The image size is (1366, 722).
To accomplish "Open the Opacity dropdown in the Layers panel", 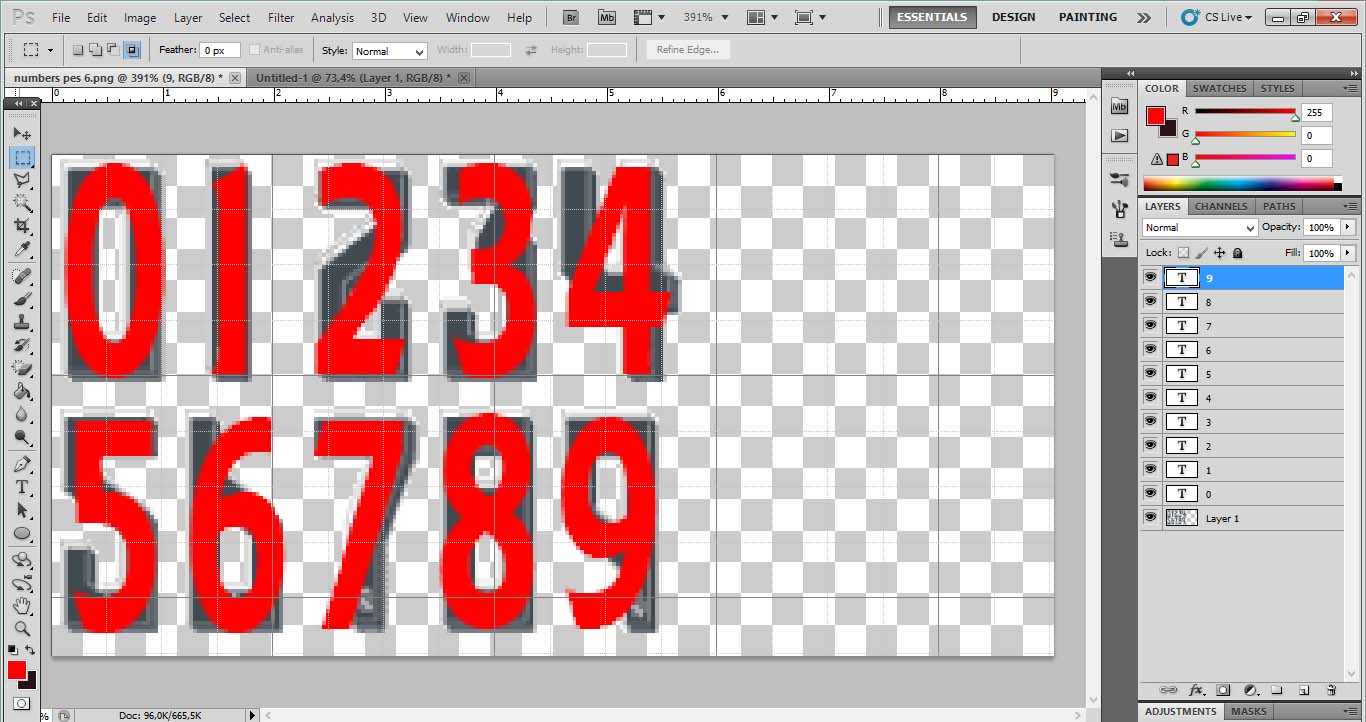I will [1345, 227].
